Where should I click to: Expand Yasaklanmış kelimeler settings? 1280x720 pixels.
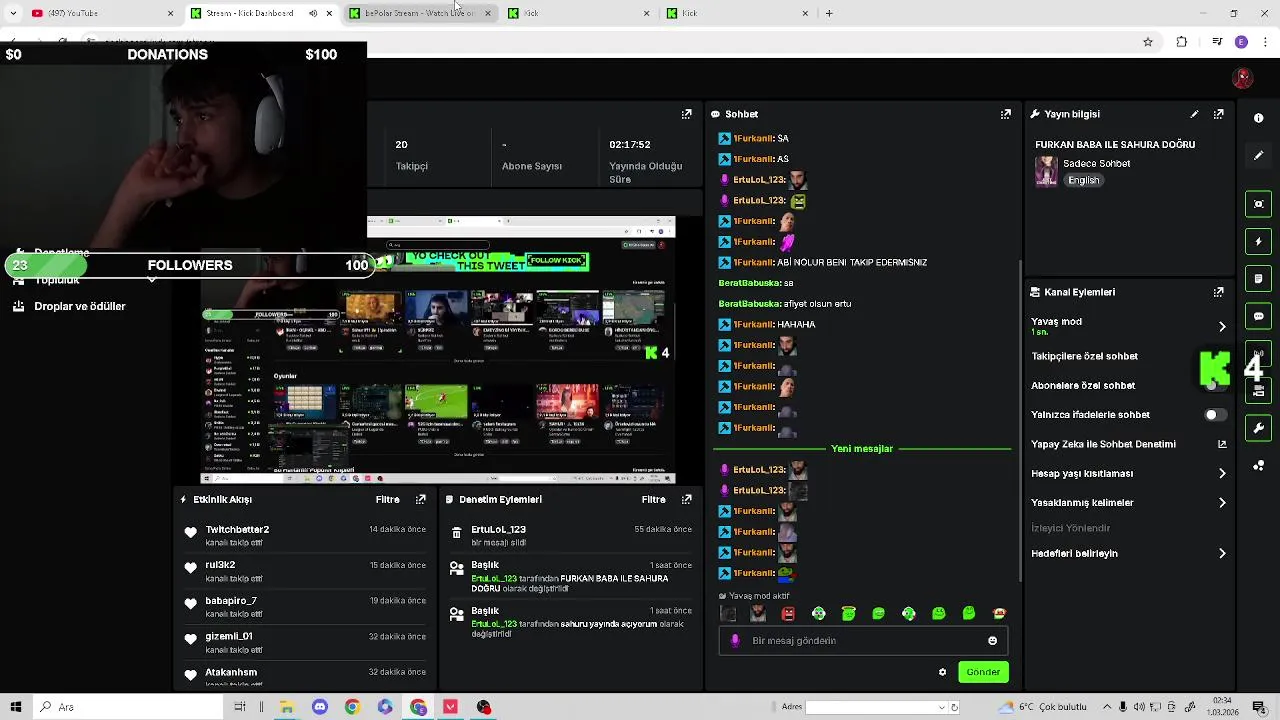click(1222, 503)
